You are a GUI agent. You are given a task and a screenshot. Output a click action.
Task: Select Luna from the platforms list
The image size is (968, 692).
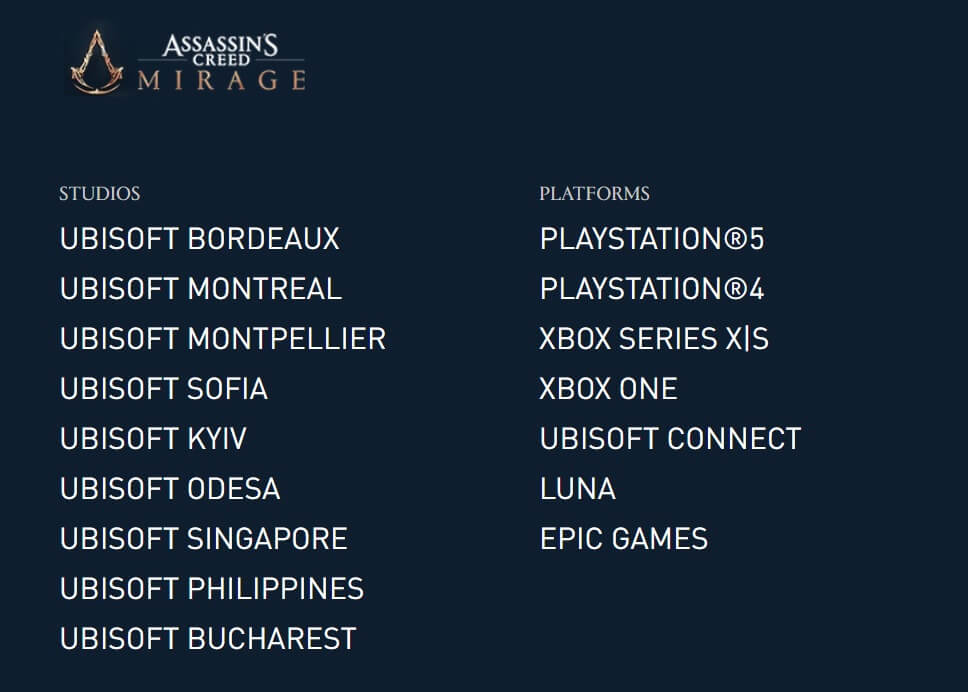tap(577, 489)
